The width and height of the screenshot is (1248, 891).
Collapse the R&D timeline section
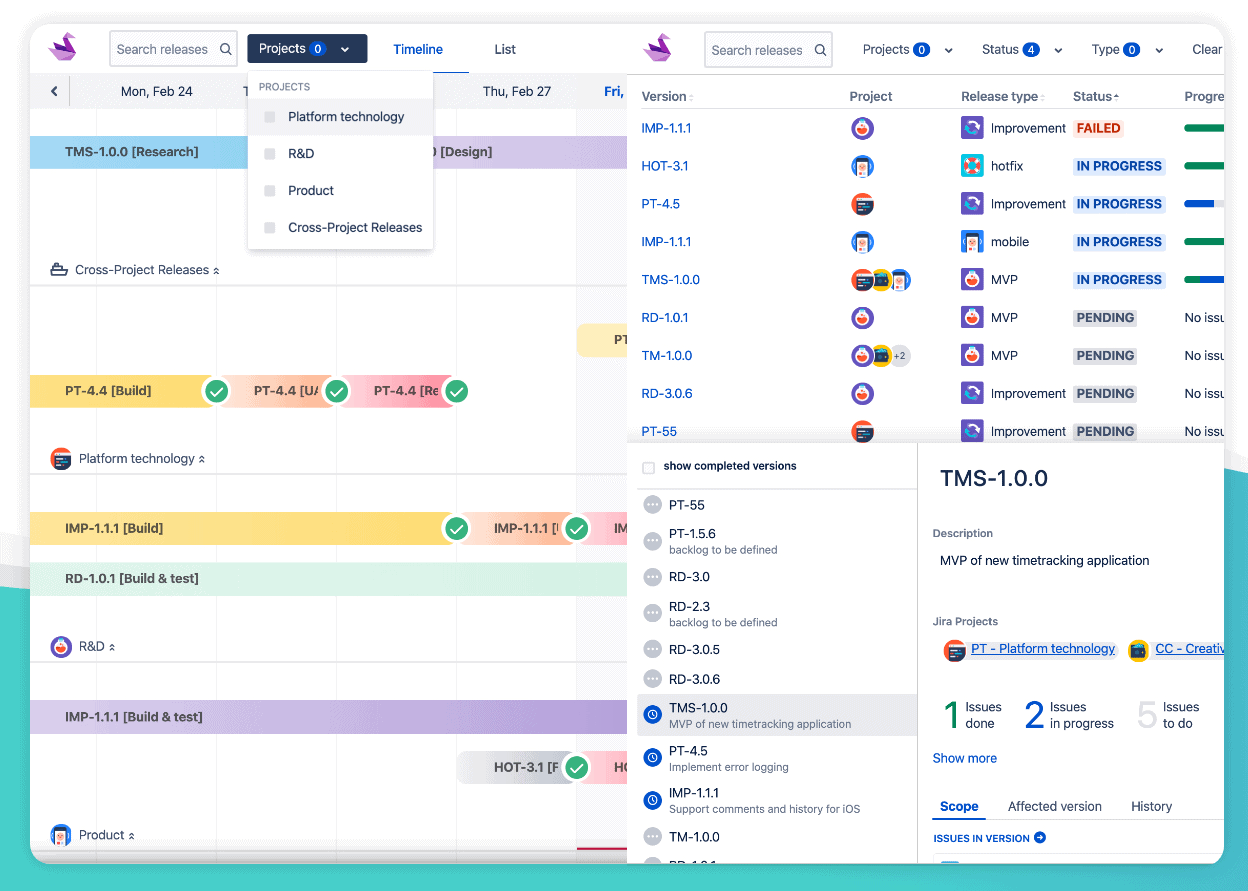click(112, 646)
